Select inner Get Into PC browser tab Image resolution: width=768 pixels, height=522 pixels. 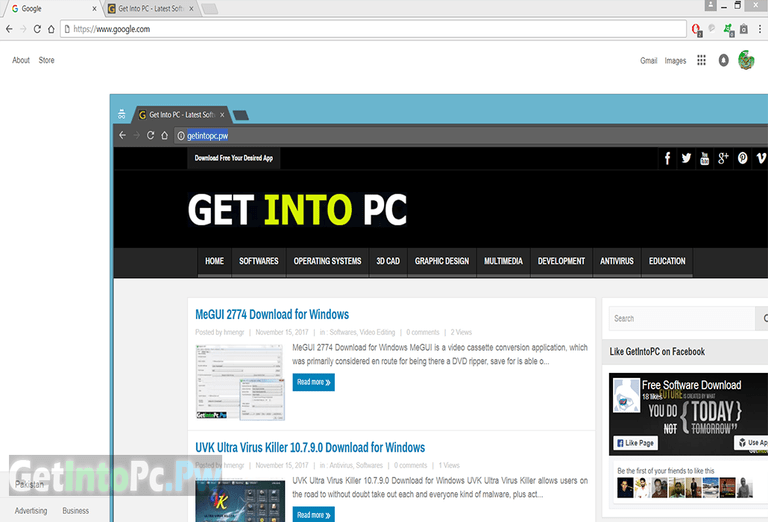[x=181, y=115]
